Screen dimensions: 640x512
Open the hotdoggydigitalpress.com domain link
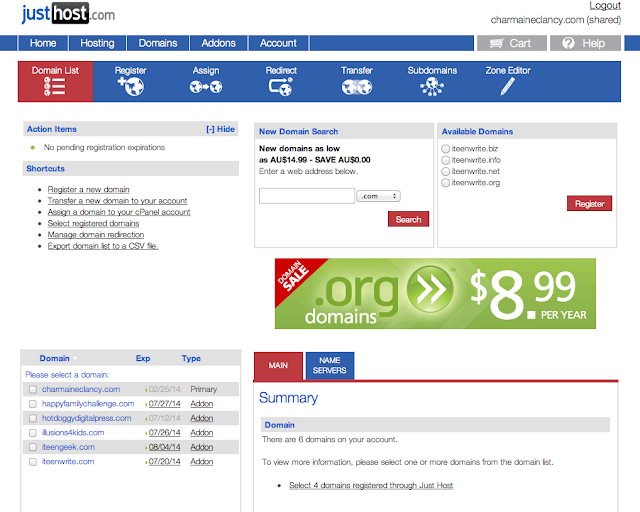coord(87,419)
